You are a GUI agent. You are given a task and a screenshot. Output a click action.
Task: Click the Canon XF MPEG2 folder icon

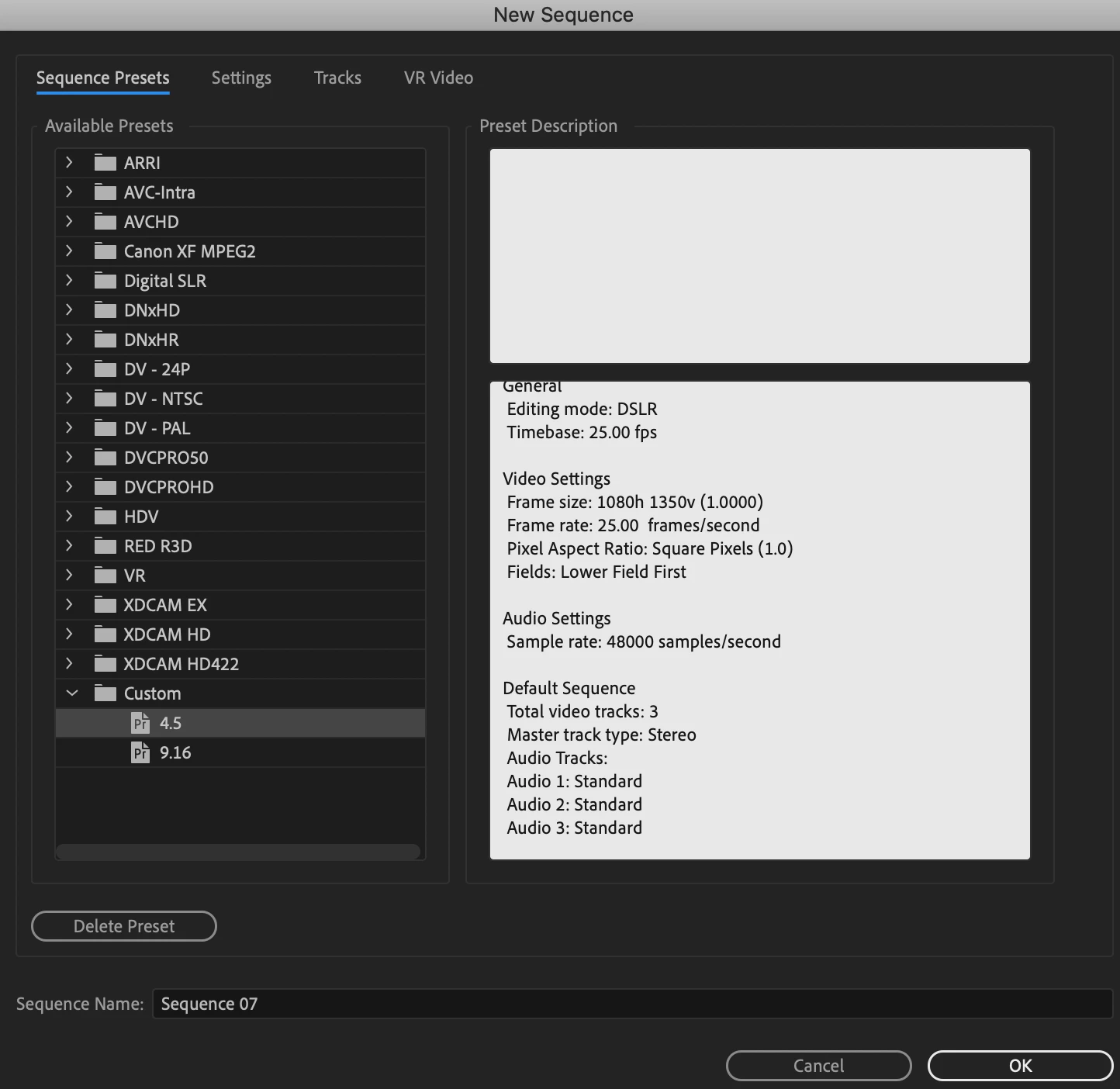pos(105,251)
